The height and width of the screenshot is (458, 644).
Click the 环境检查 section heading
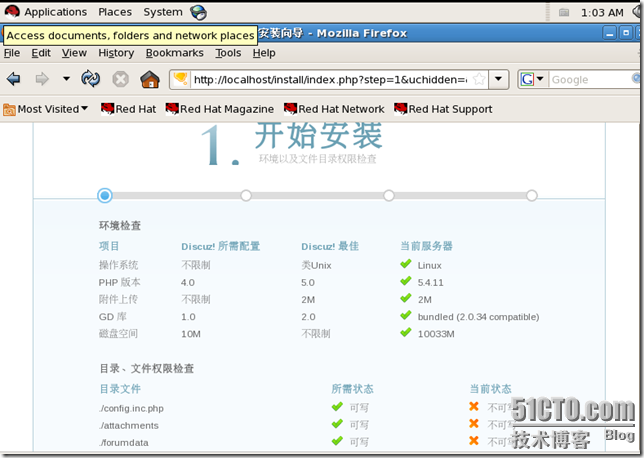point(120,226)
